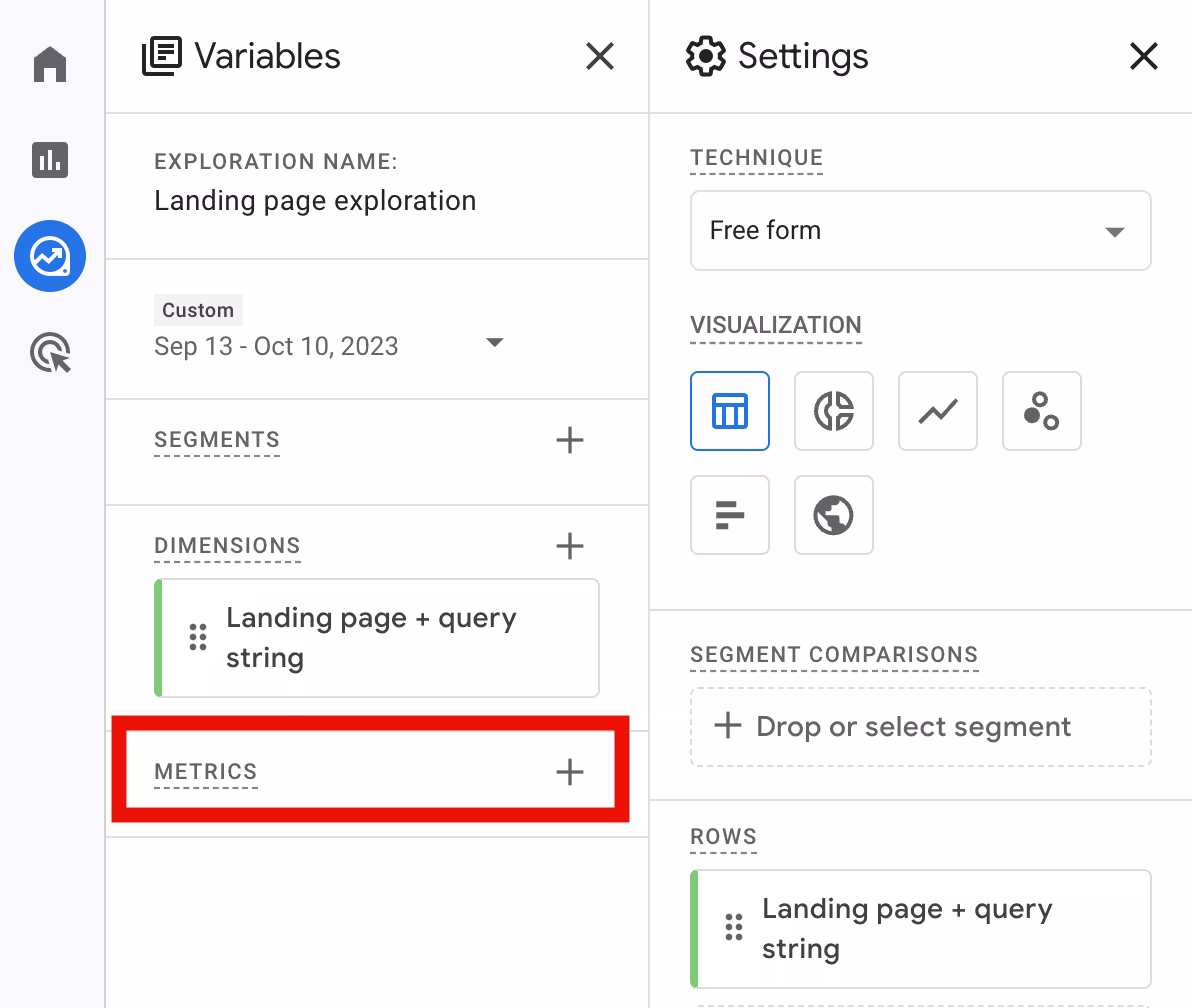
Task: Open the Reports section in sidebar
Action: (x=50, y=160)
